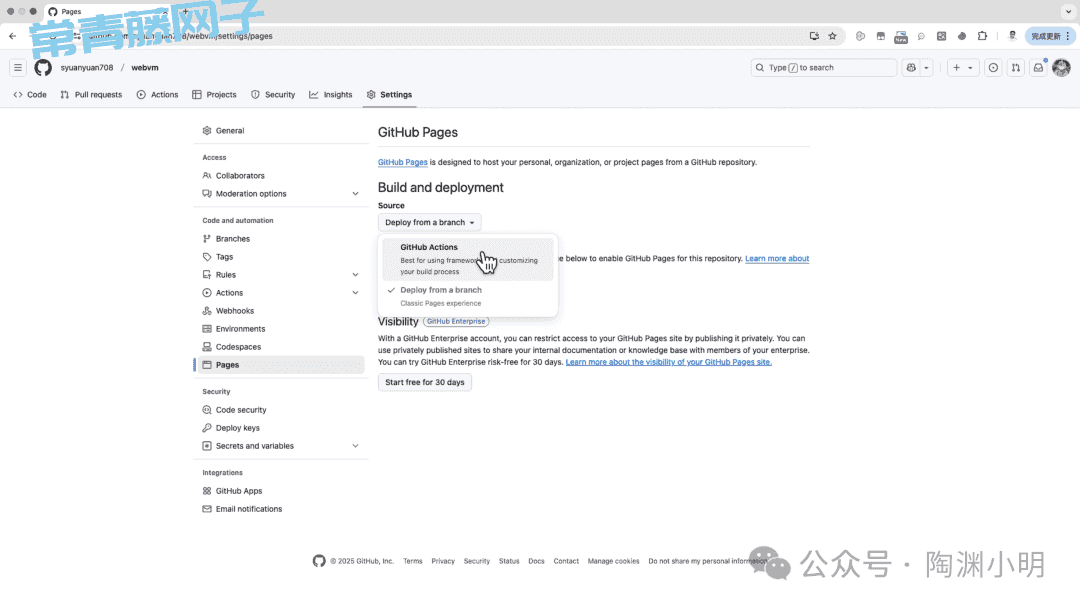Switch to the Projects repository tab

click(214, 95)
